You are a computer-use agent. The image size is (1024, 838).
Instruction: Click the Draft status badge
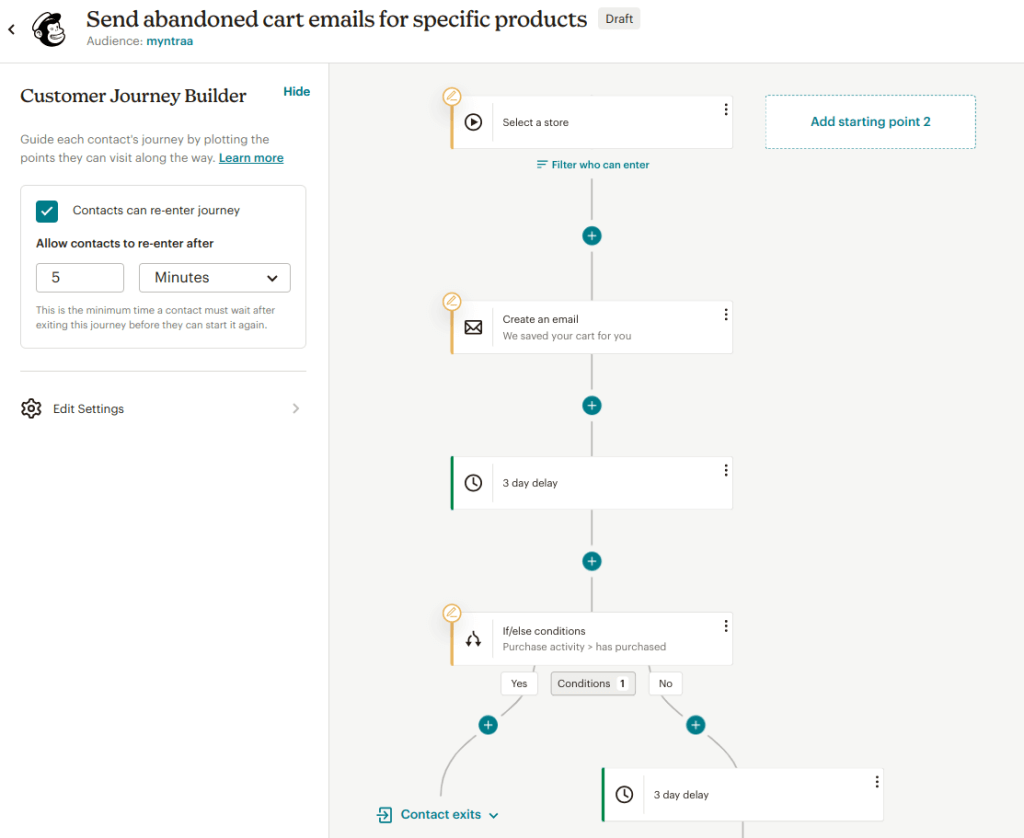point(619,19)
